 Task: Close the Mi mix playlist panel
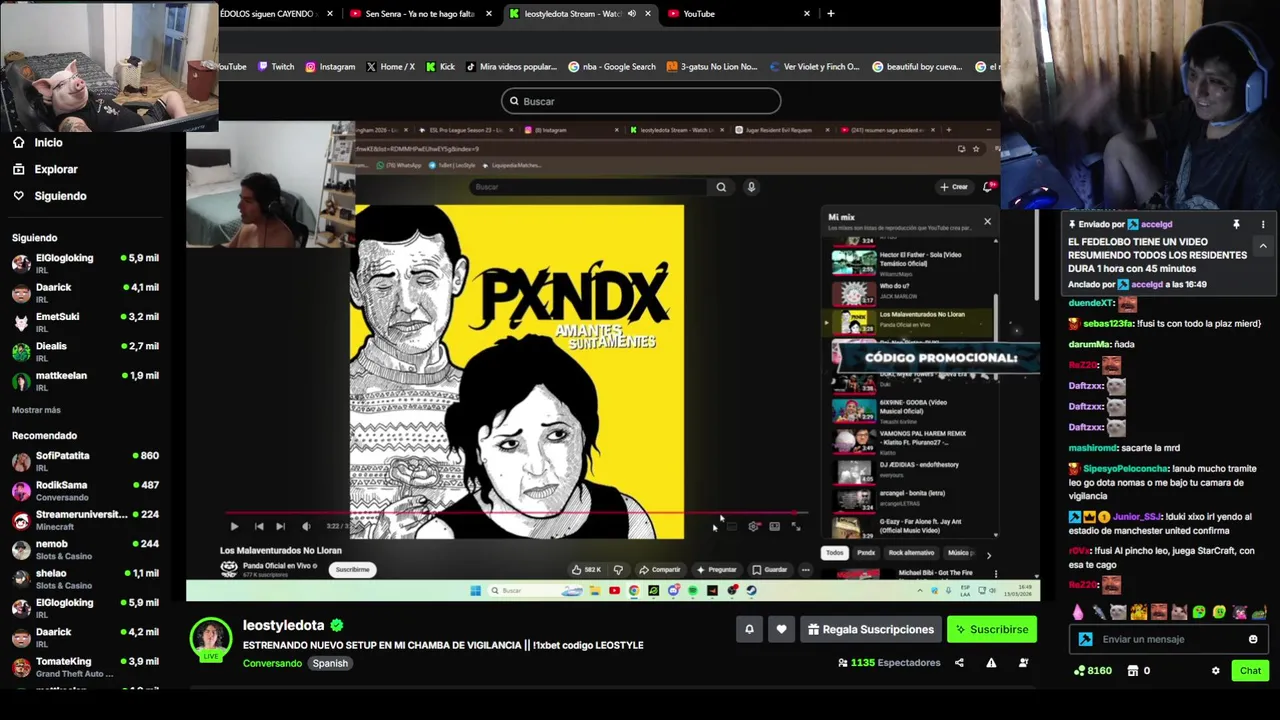987,221
